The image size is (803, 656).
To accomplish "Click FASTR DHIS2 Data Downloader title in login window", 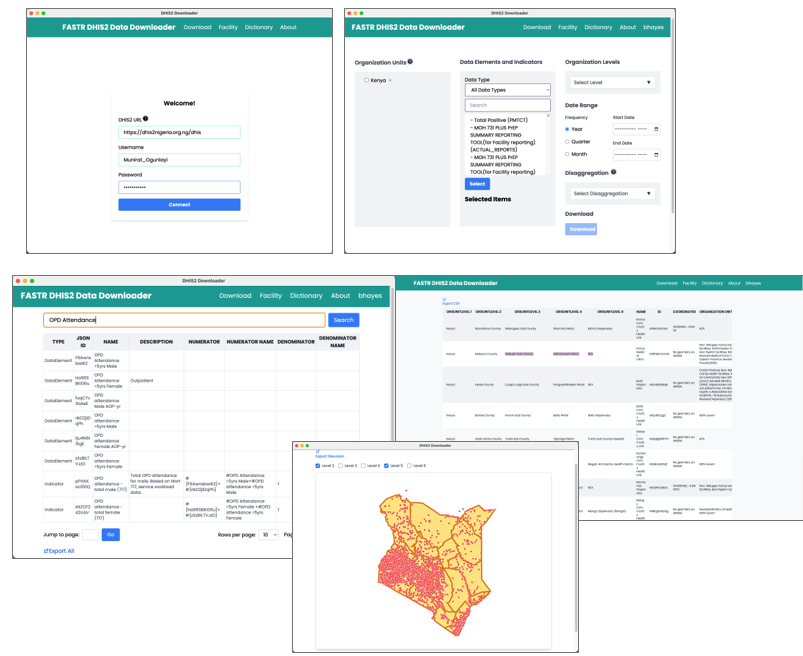I will point(119,27).
